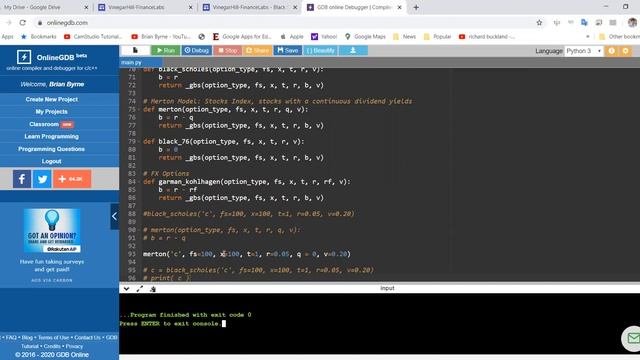The width and height of the screenshot is (640, 360).
Task: Open the Google Apps for Ed bookmark
Action: [x=242, y=37]
